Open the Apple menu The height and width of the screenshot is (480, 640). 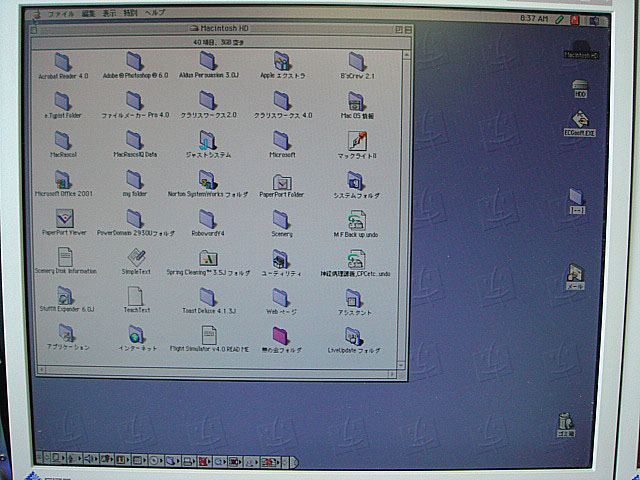37,15
